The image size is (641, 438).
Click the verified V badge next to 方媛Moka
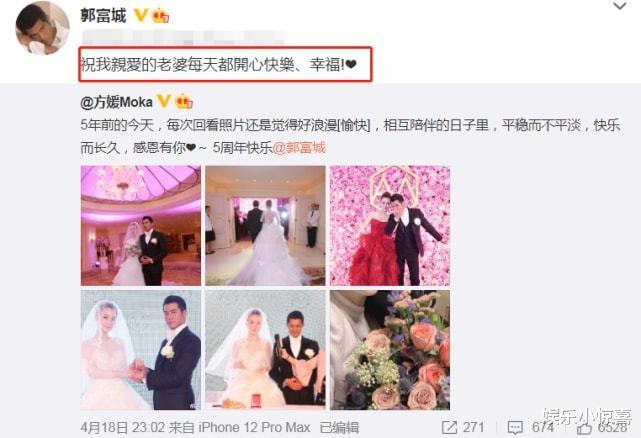pyautogui.click(x=164, y=101)
